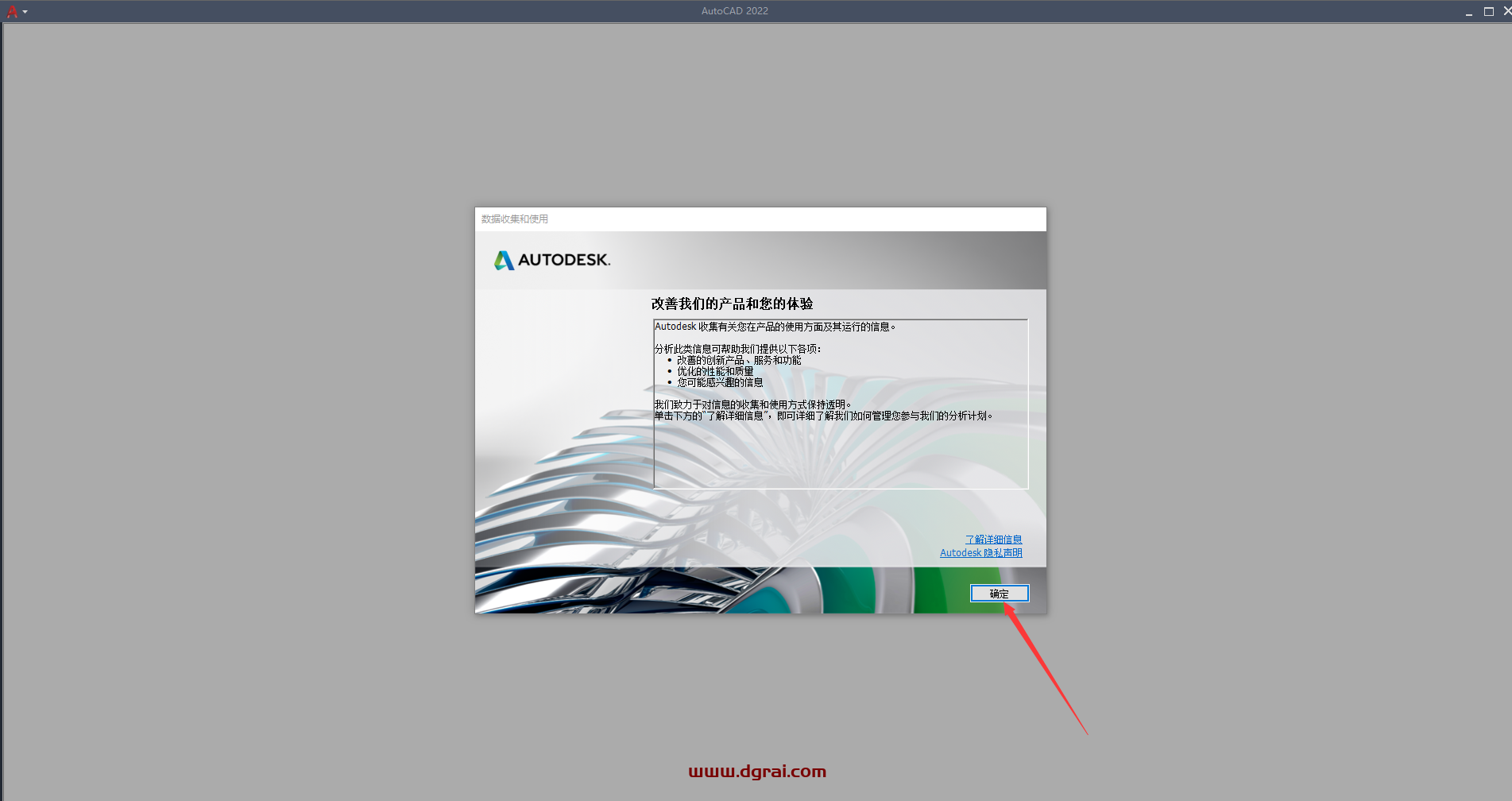
Task: Click the AutoCAD application menu icon
Action: pyautogui.click(x=12, y=11)
